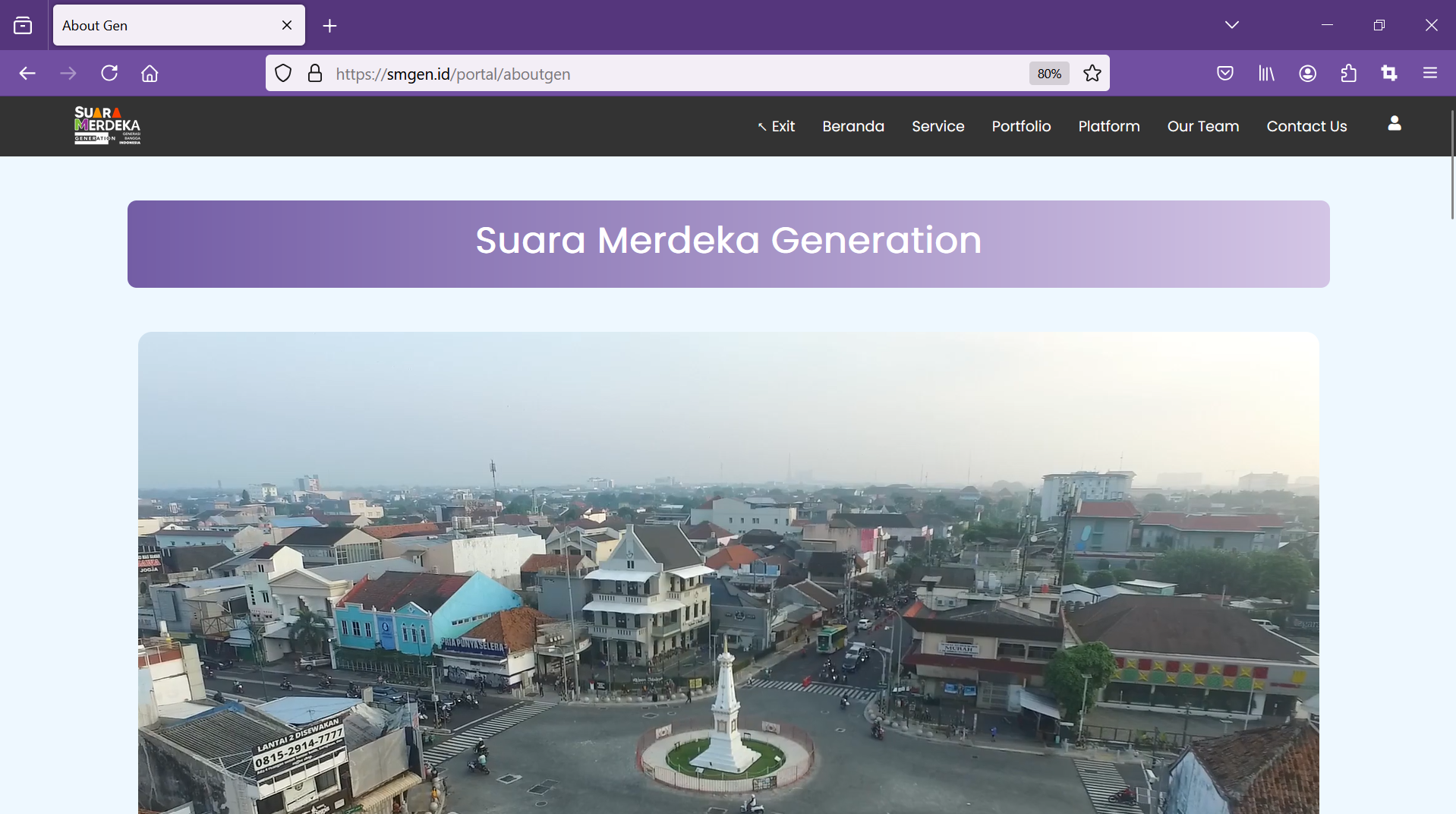The image size is (1456, 814).
Task: Expand the list all tabs chevron
Action: click(x=1231, y=25)
